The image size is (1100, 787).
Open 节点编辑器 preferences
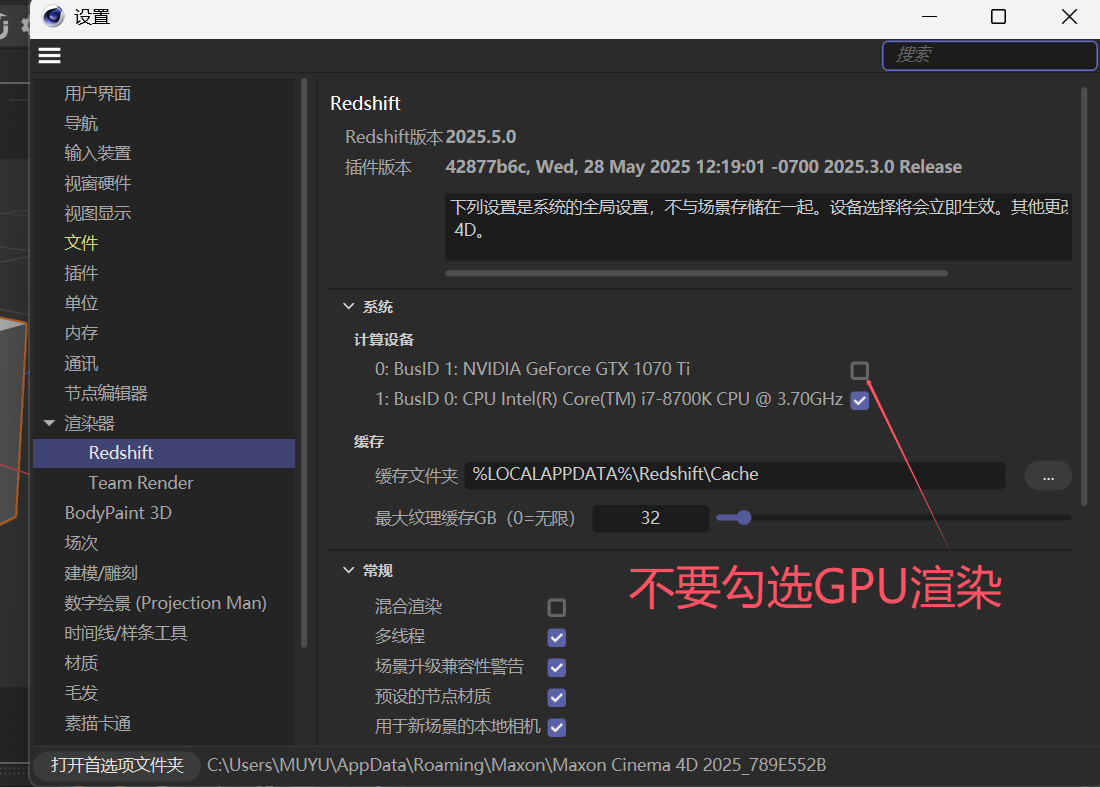click(x=106, y=393)
